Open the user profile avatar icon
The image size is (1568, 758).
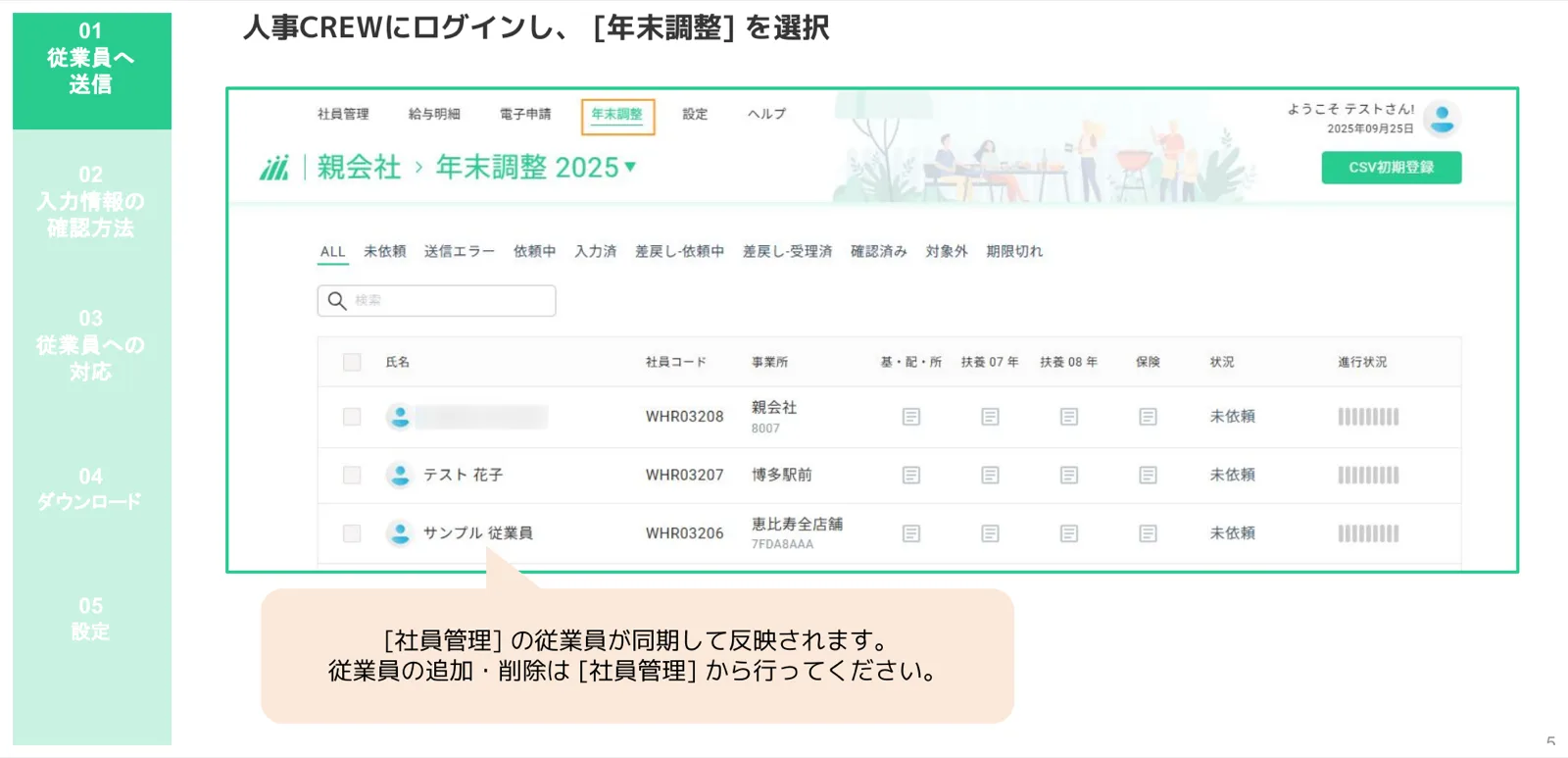[x=1442, y=119]
